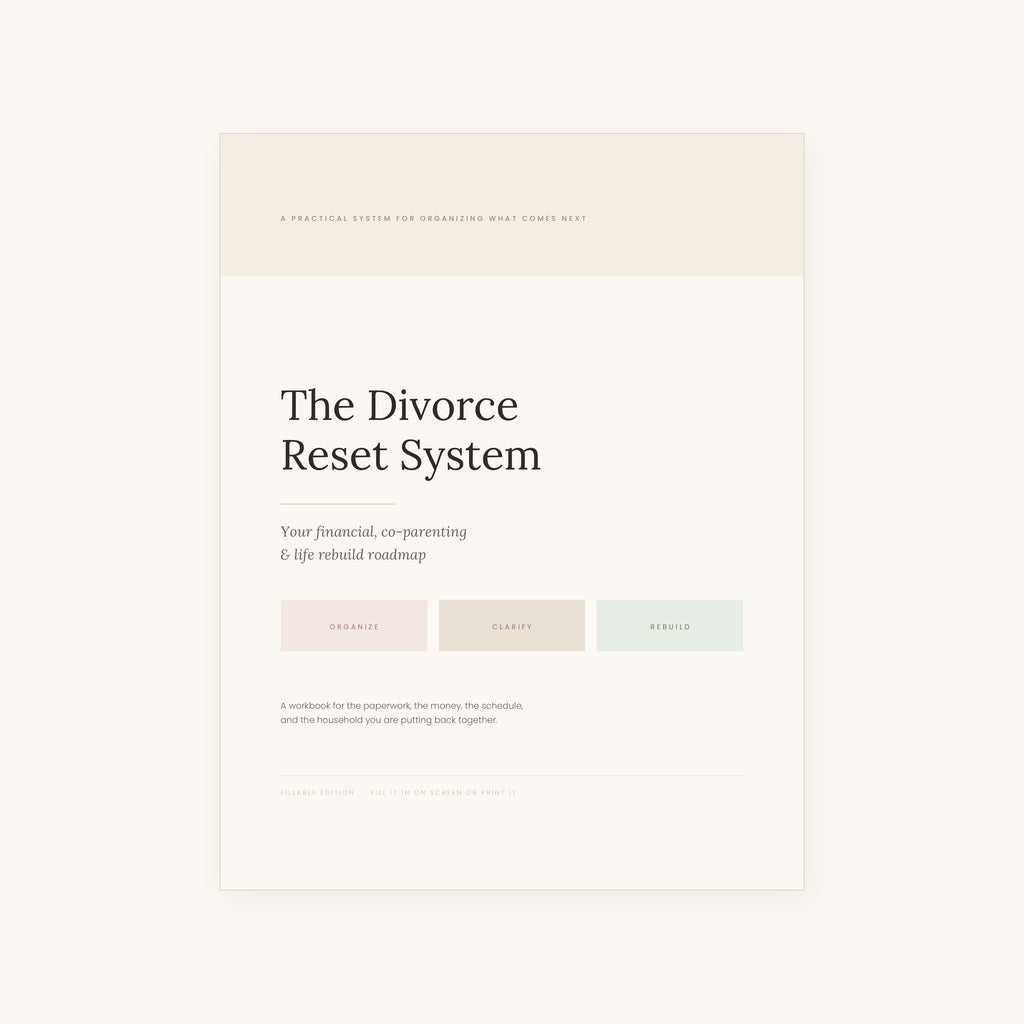This screenshot has height=1024, width=1024.
Task: Select the CLARIFY block
Action: point(512,626)
